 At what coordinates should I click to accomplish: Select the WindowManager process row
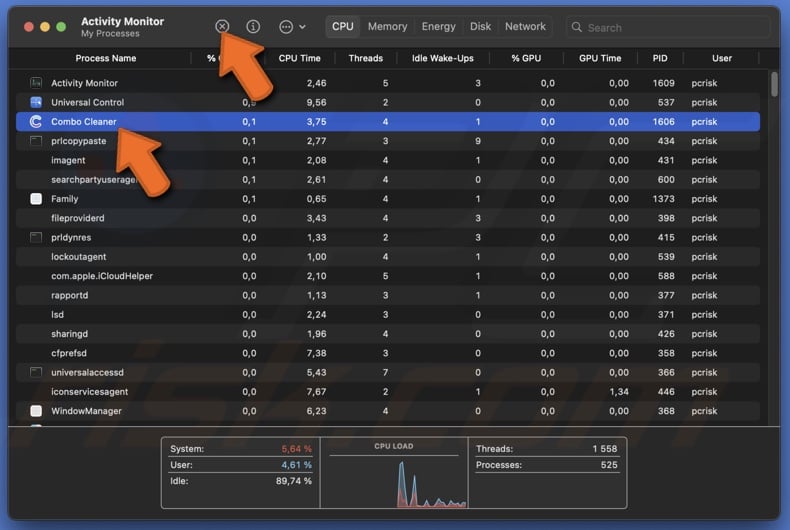pyautogui.click(x=388, y=411)
